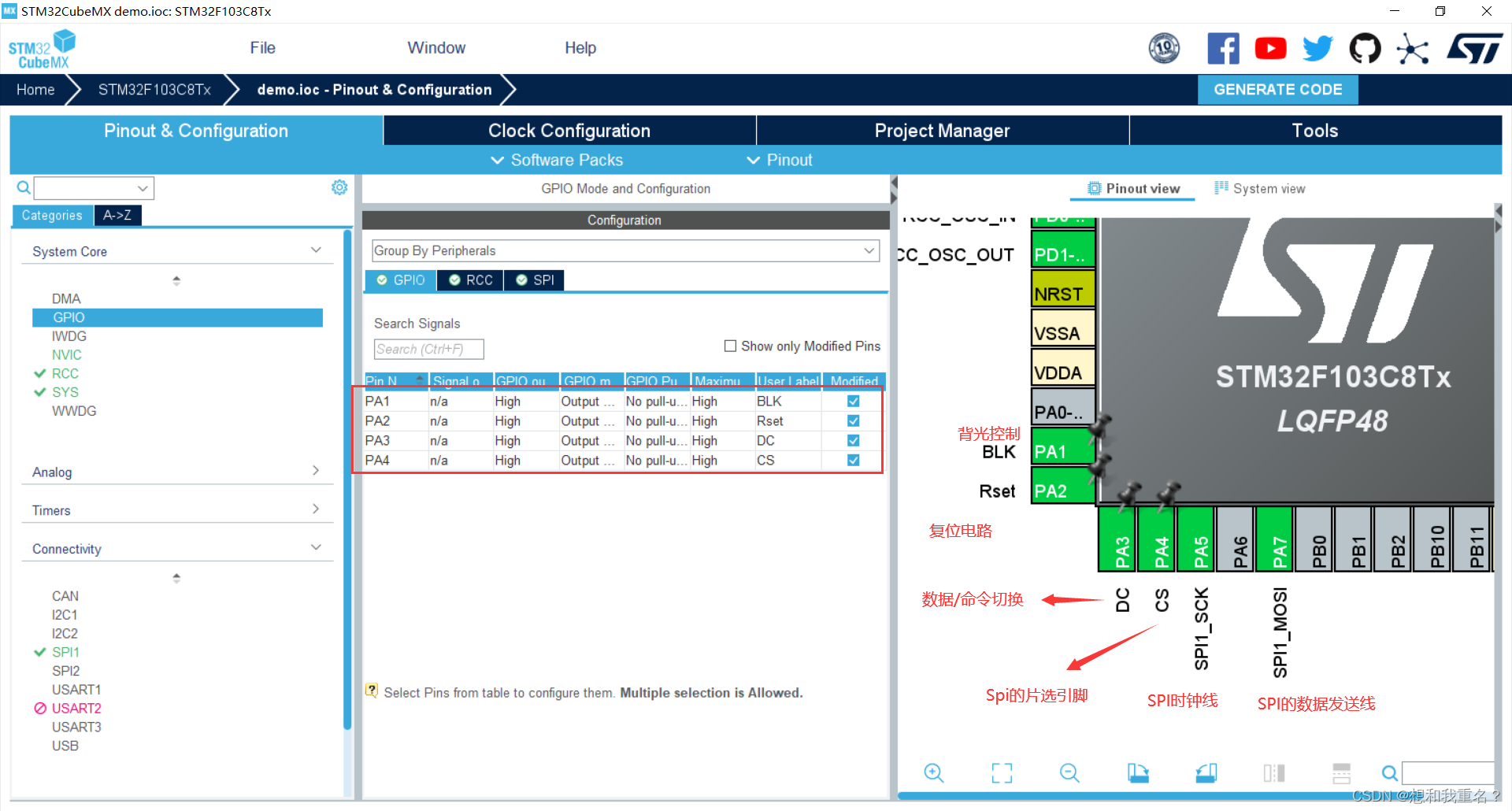
Task: Open the GitHub link icon
Action: point(1365,49)
